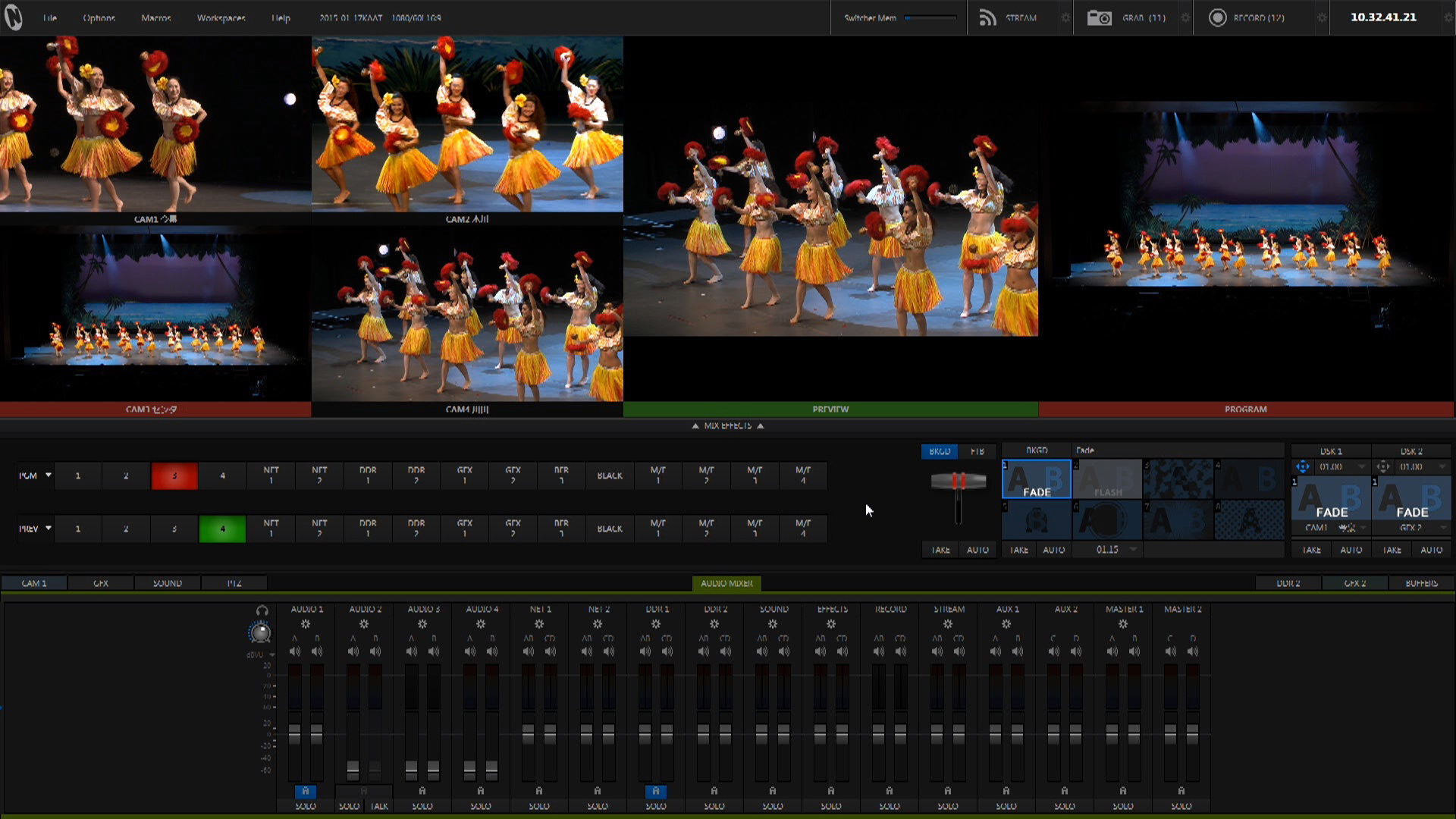Image resolution: width=1456 pixels, height=819 pixels.
Task: Mute AUDIO 3 left channel speaker
Action: pos(411,651)
